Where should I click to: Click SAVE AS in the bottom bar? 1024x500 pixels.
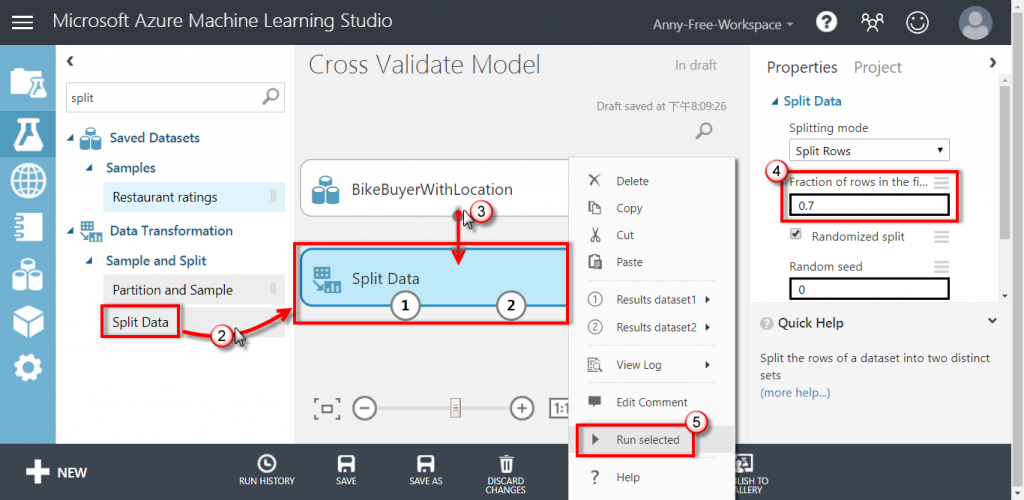[x=425, y=471]
